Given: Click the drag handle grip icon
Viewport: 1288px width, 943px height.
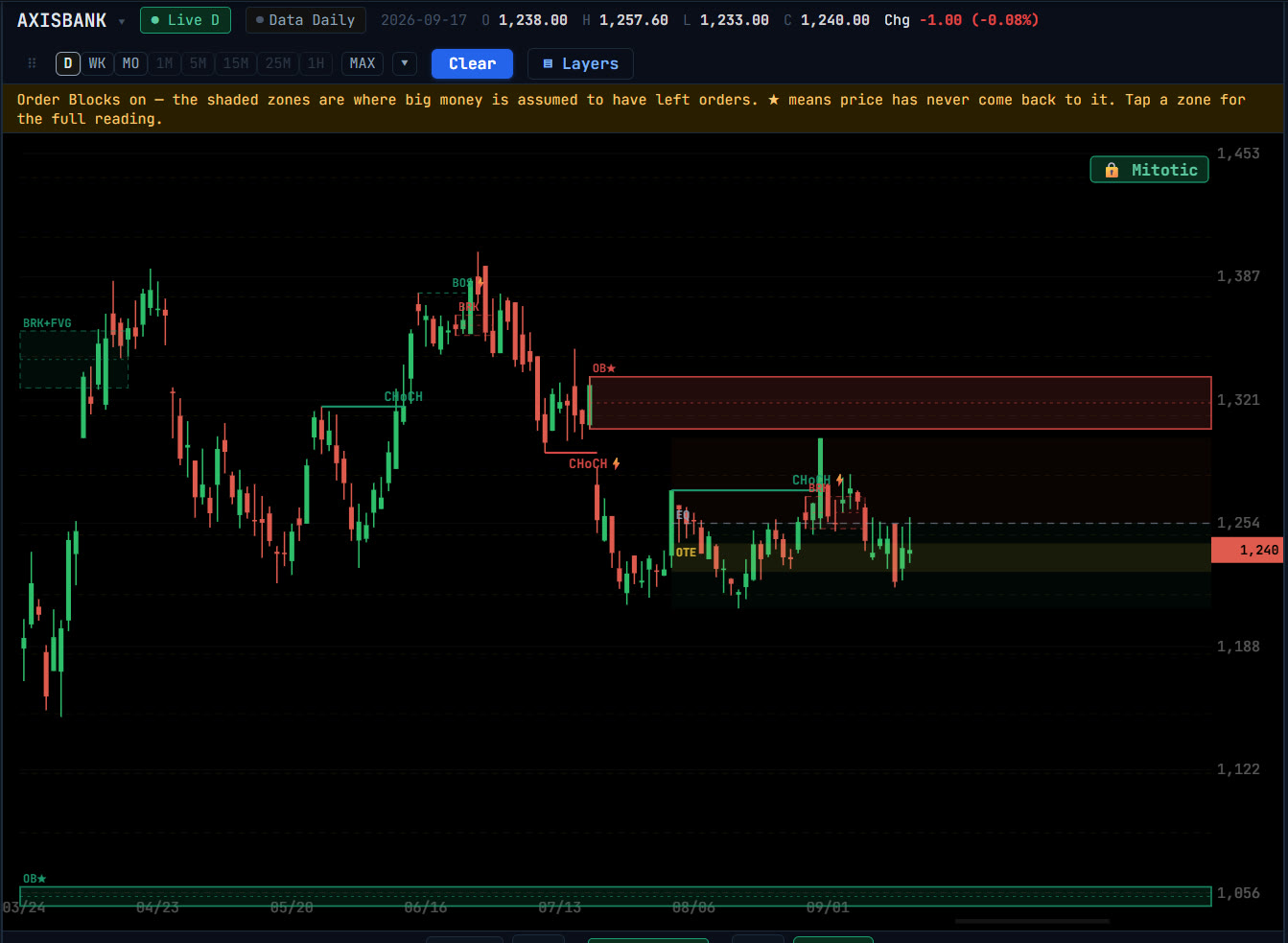Looking at the screenshot, I should [x=32, y=63].
